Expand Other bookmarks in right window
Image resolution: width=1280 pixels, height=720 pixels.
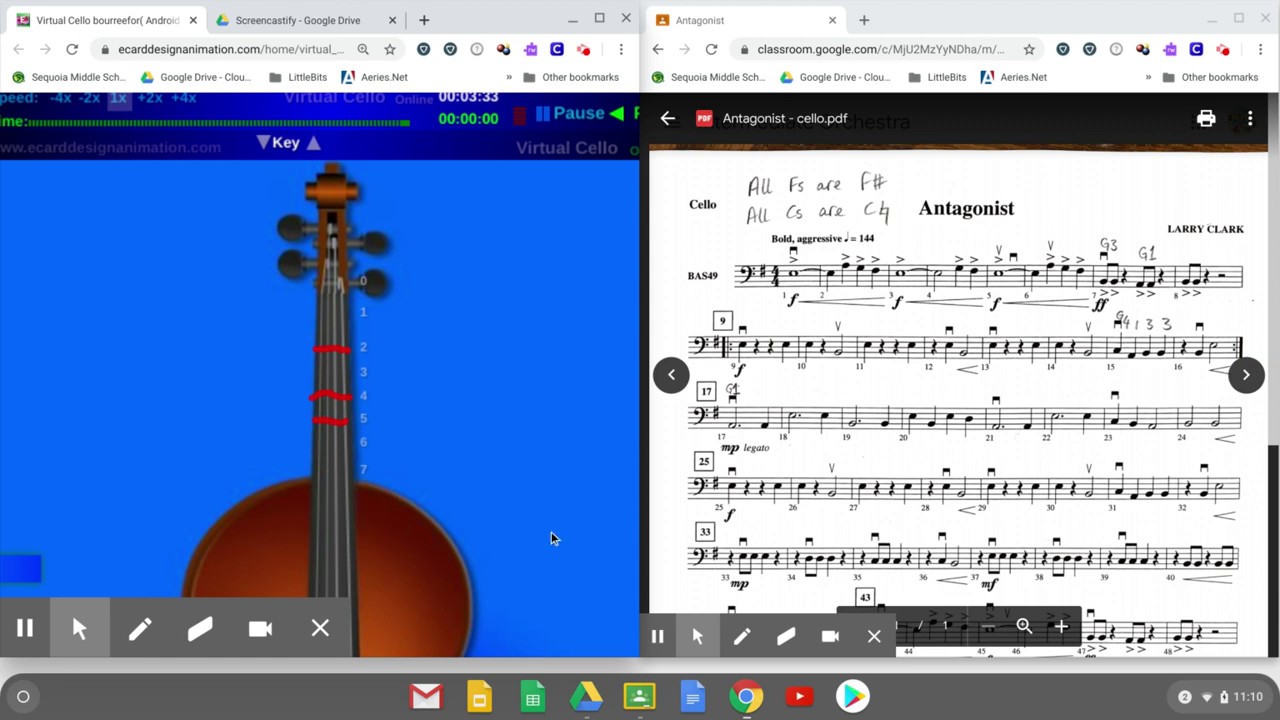click(1209, 77)
